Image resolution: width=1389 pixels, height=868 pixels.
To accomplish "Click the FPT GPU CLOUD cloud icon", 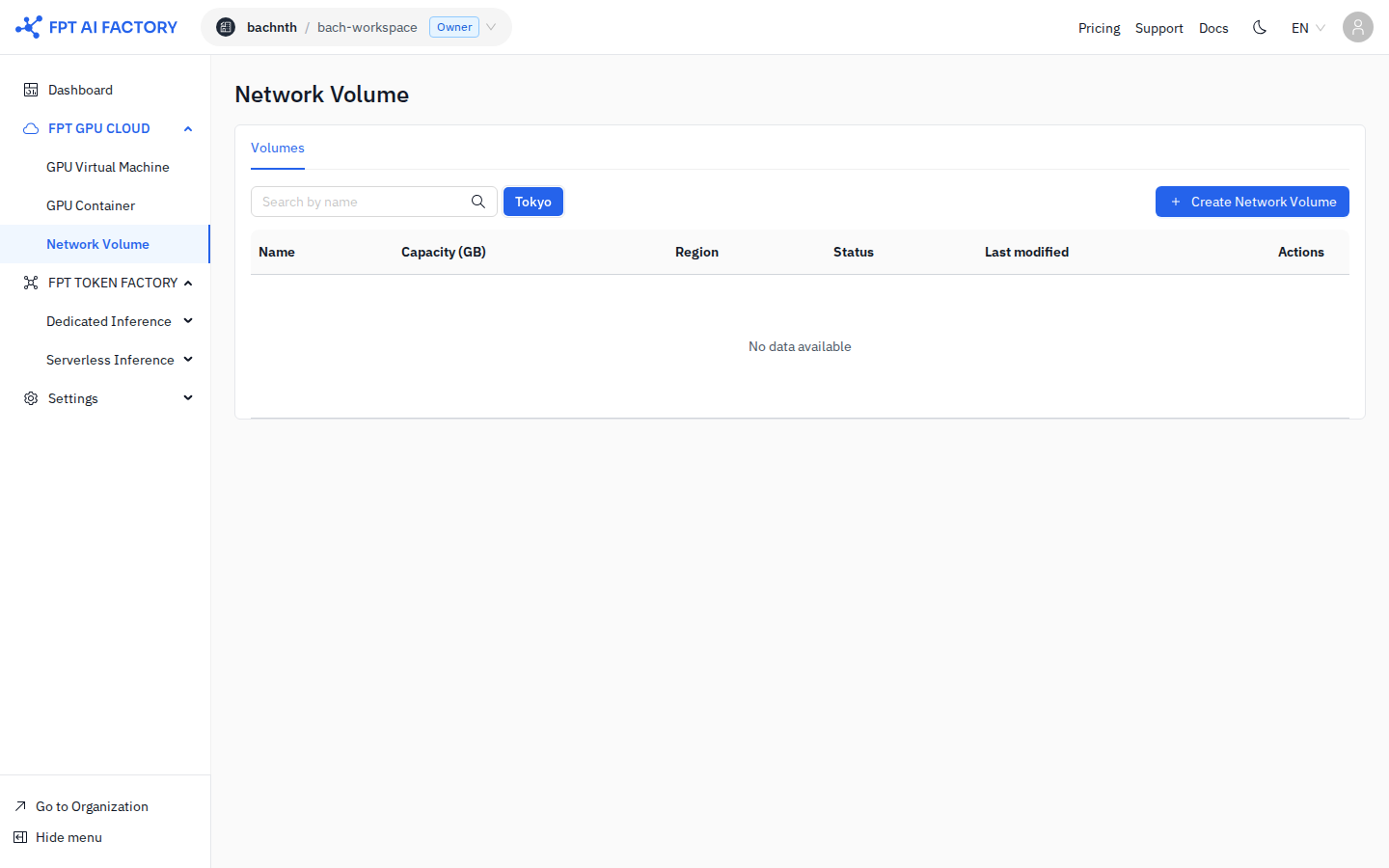I will 31,128.
